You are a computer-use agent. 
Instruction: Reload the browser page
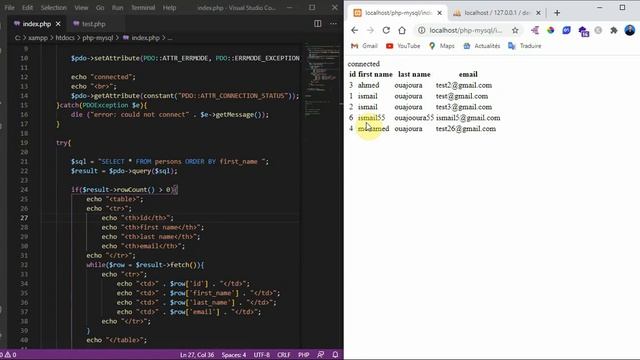point(386,30)
